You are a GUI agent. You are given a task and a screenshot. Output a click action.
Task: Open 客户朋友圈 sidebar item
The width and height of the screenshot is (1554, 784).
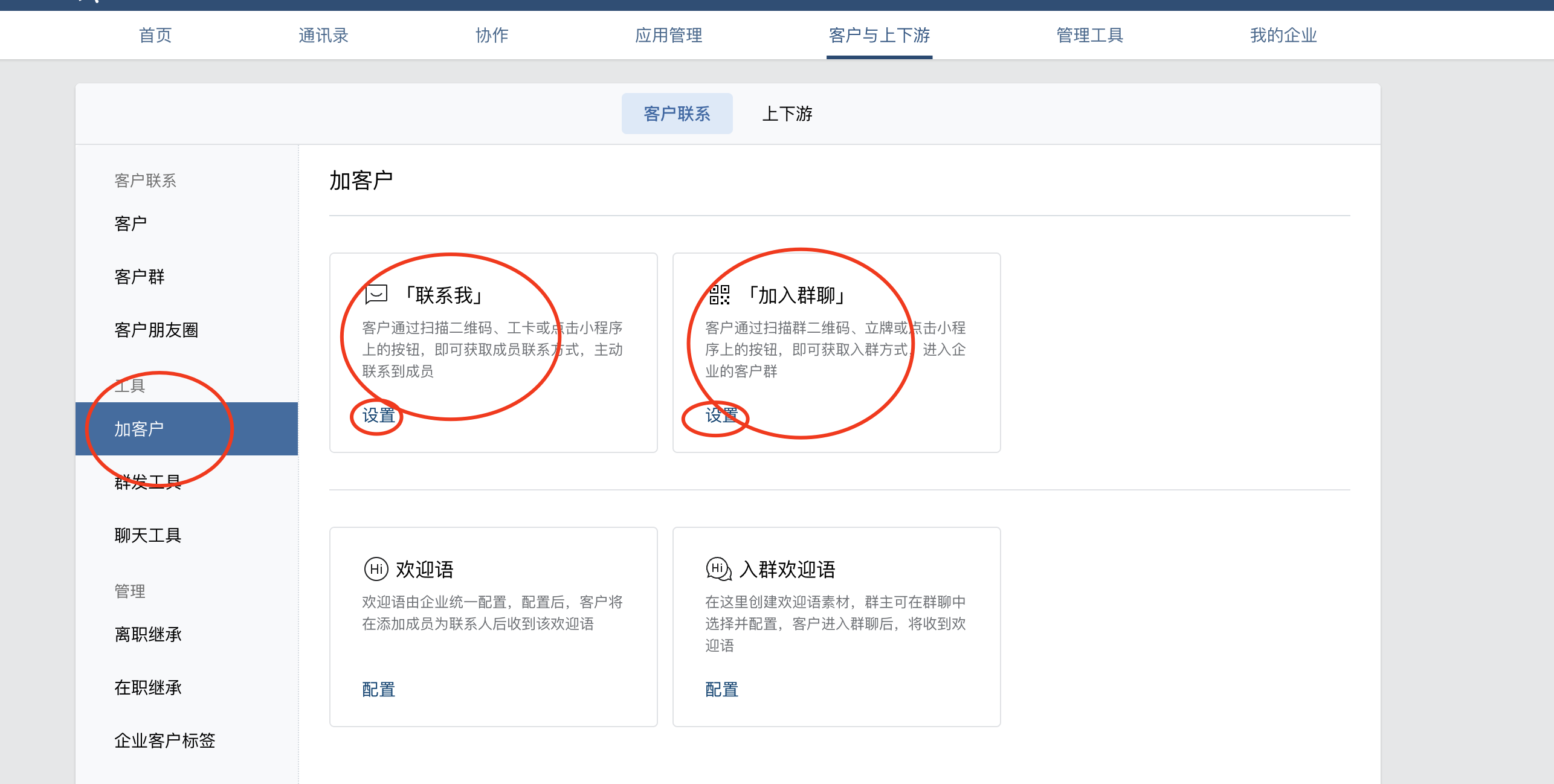click(156, 330)
